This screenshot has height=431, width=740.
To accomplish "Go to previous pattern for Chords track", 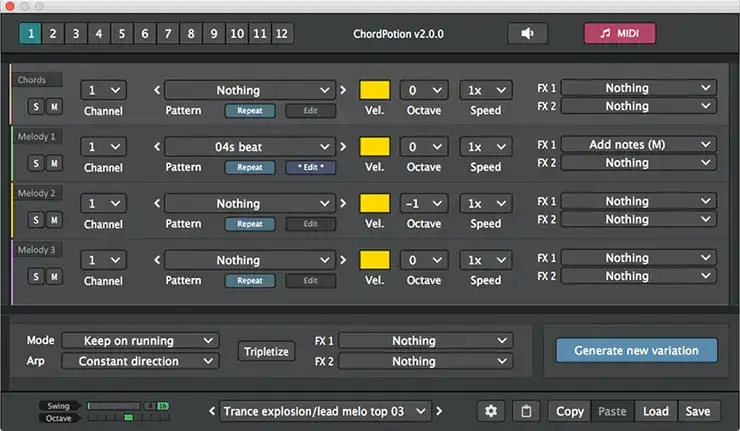I will (x=157, y=90).
